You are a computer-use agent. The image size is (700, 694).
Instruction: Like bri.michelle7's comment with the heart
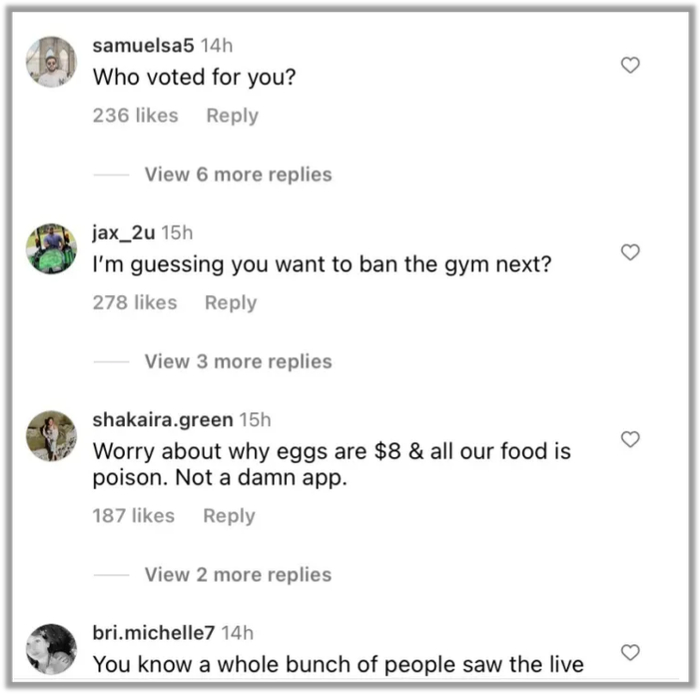click(630, 652)
